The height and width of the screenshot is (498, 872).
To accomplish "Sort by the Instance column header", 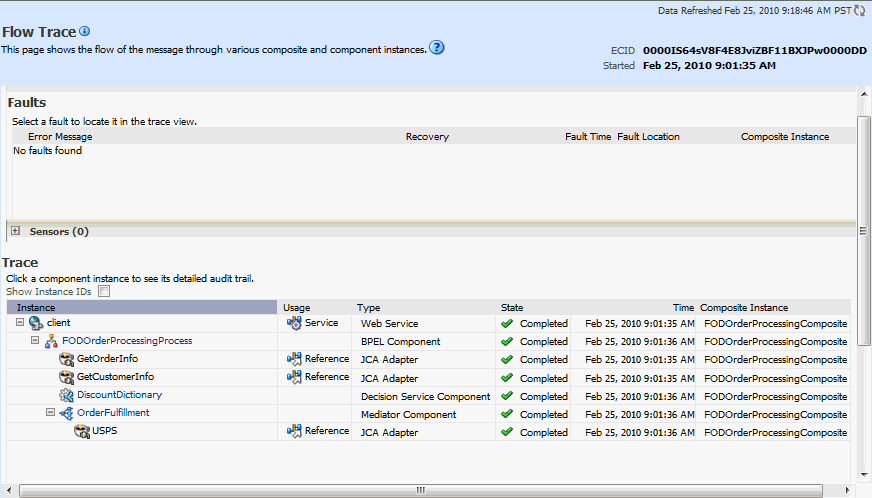I will [x=142, y=308].
